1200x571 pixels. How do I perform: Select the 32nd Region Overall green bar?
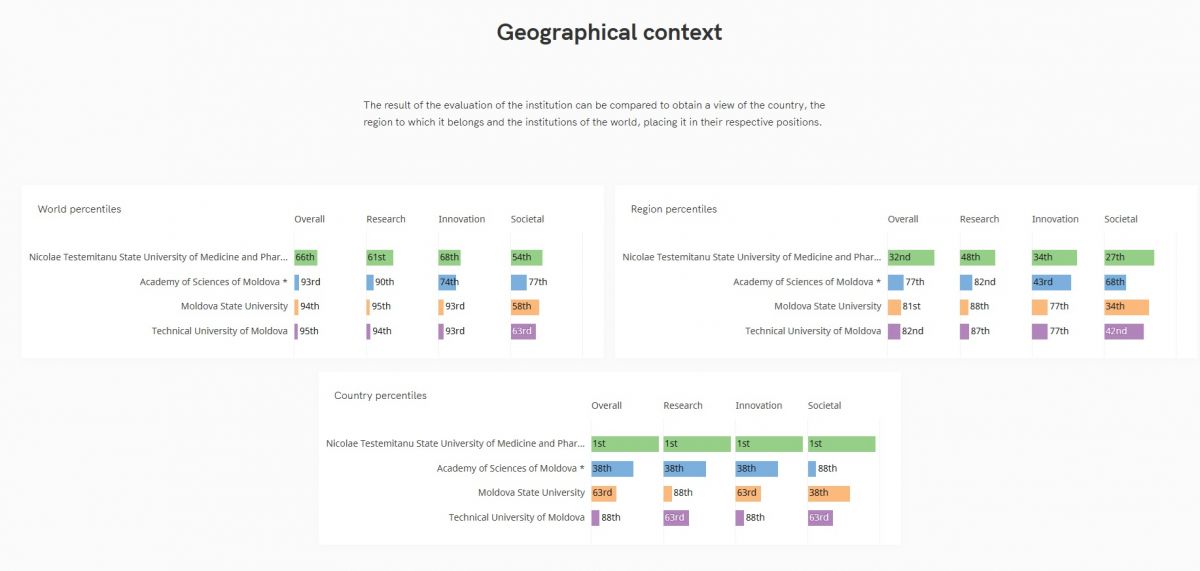[x=910, y=257]
